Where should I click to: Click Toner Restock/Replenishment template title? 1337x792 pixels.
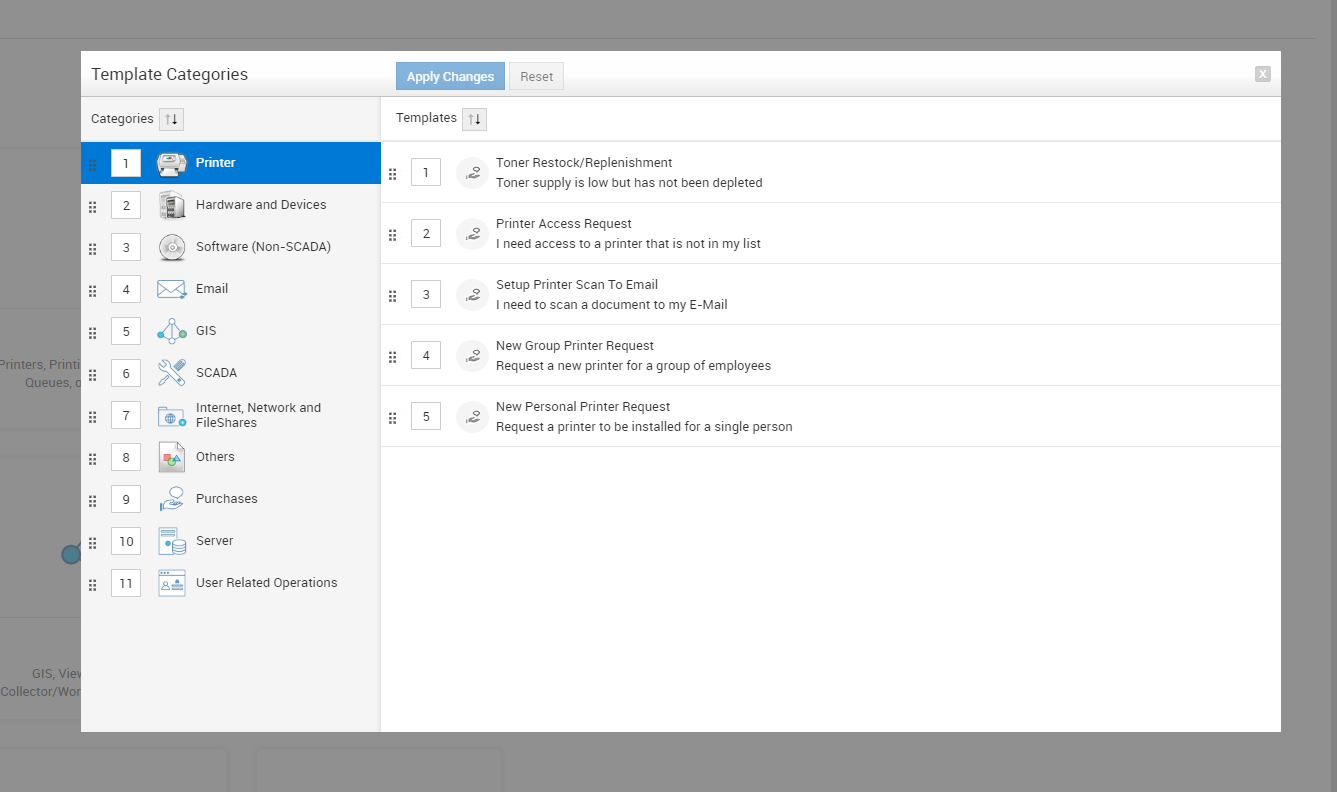coord(584,163)
